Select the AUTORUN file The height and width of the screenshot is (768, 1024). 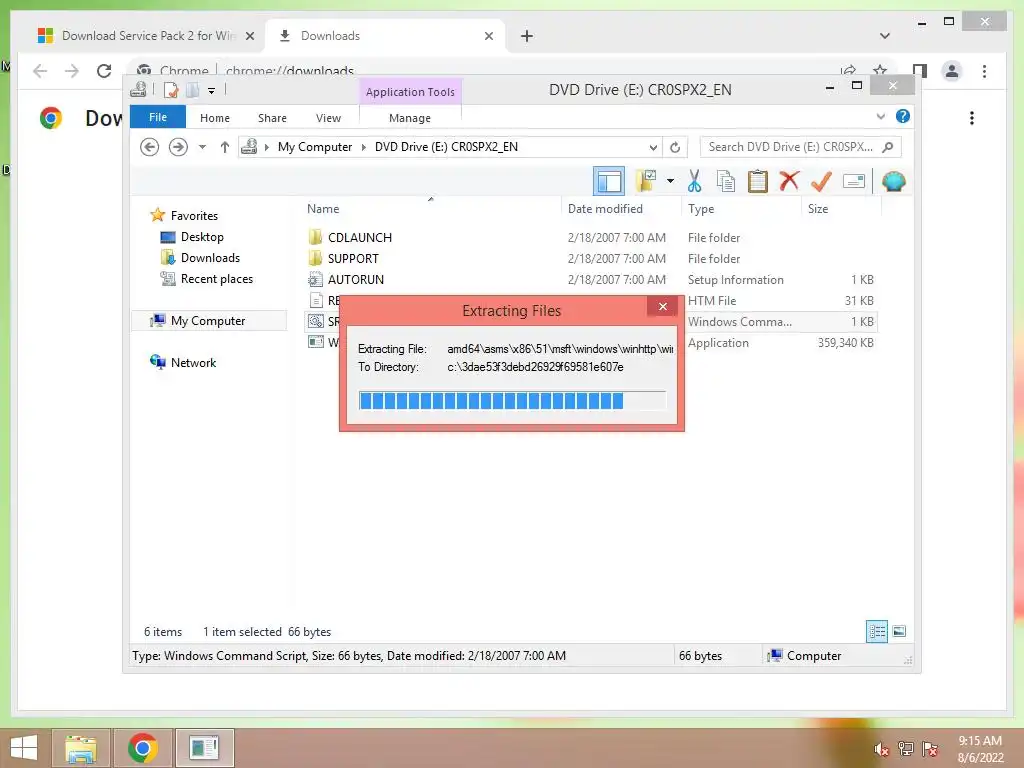click(356, 280)
